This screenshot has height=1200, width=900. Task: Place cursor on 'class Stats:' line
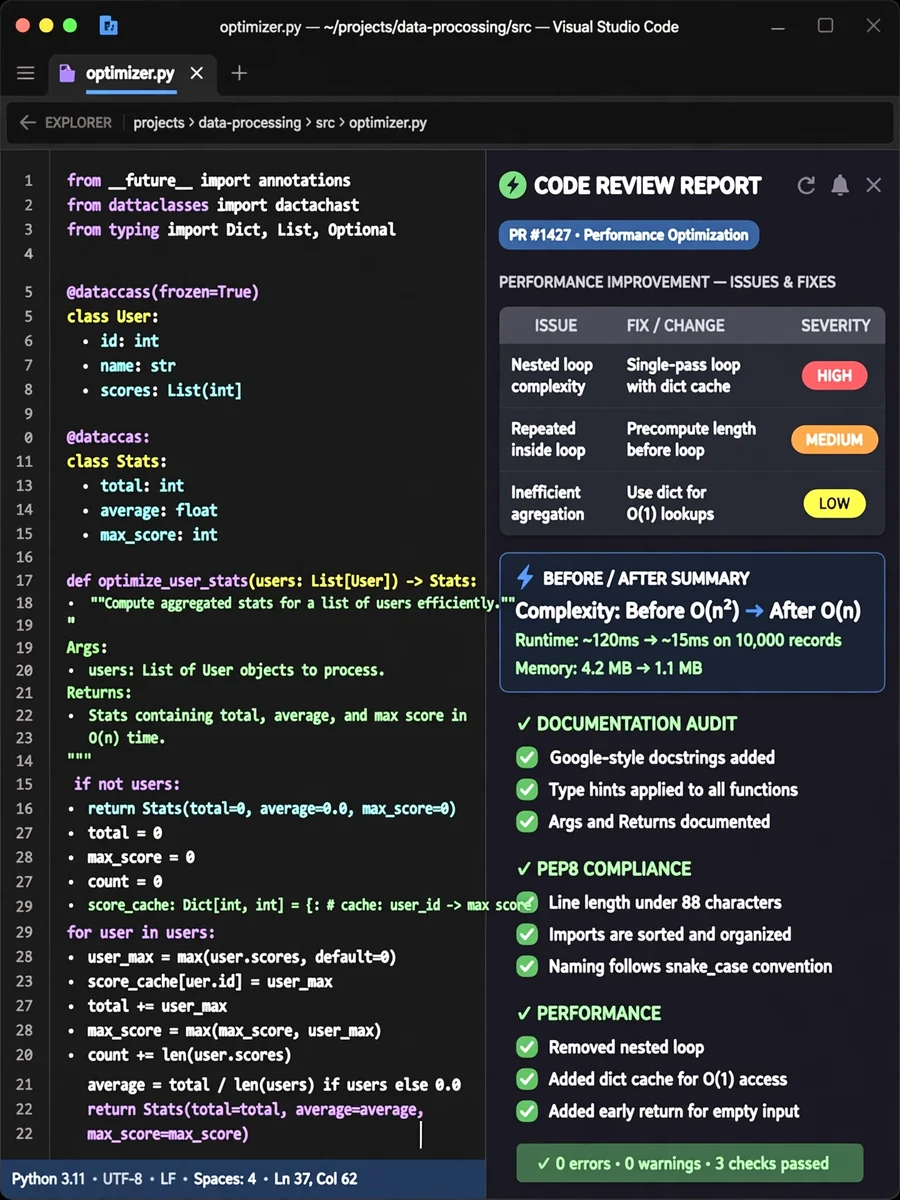[117, 461]
